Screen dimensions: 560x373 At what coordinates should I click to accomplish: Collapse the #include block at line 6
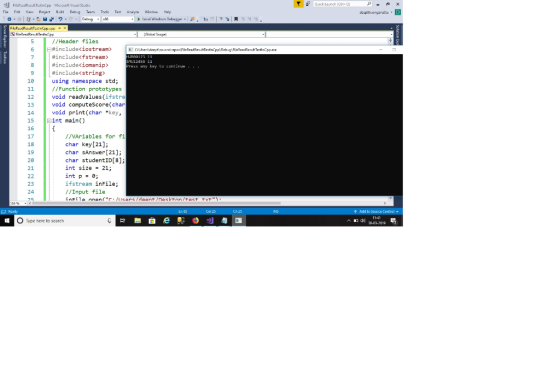pos(49,49)
